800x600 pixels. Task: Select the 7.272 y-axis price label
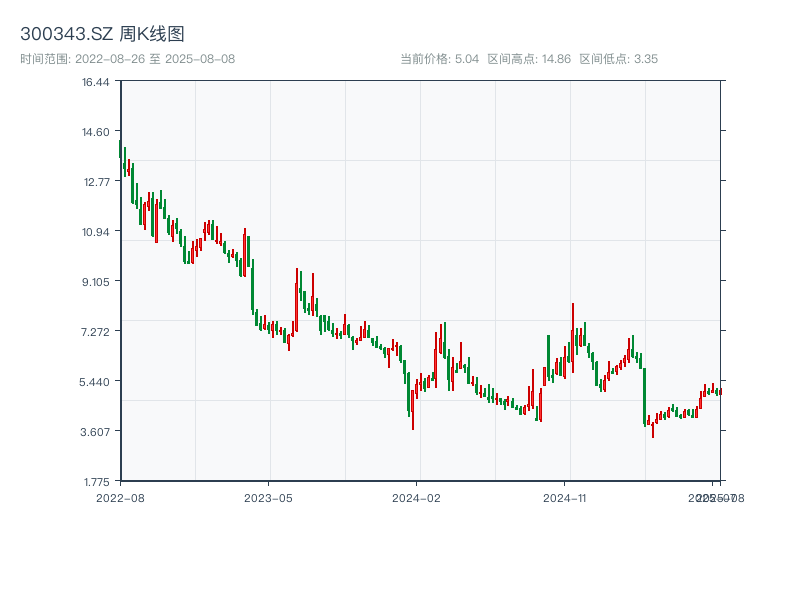point(96,332)
